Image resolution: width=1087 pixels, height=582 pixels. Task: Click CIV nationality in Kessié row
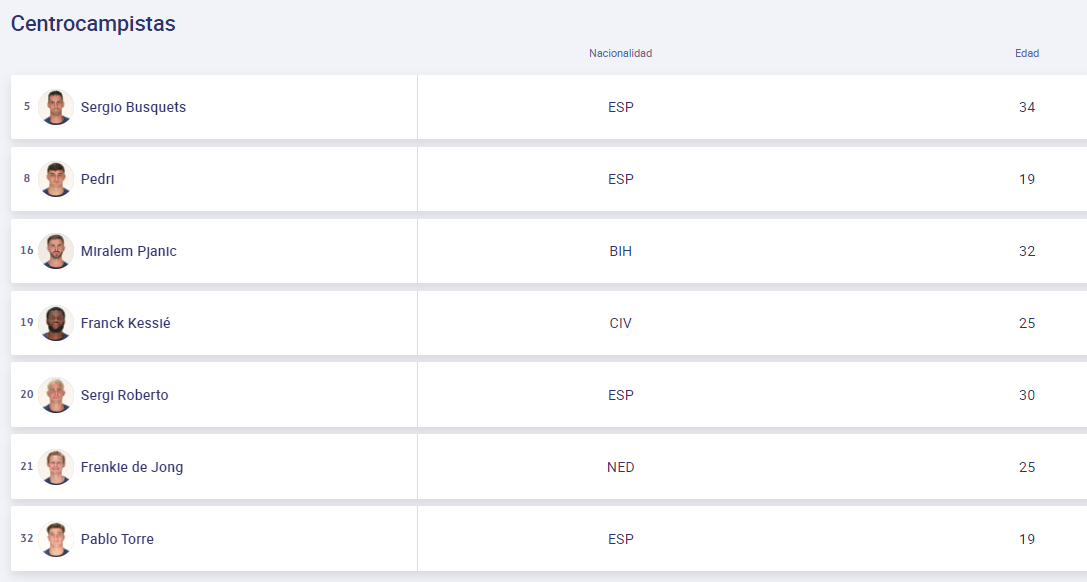(620, 323)
